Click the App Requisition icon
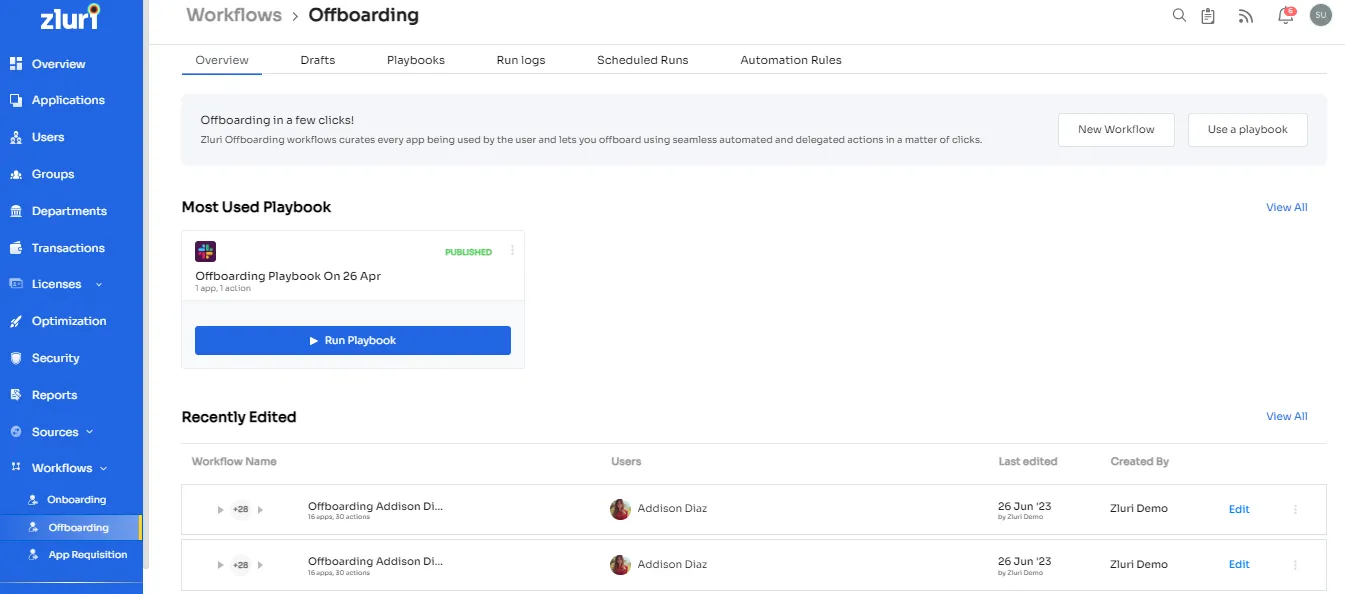The height and width of the screenshot is (594, 1345). coord(33,554)
